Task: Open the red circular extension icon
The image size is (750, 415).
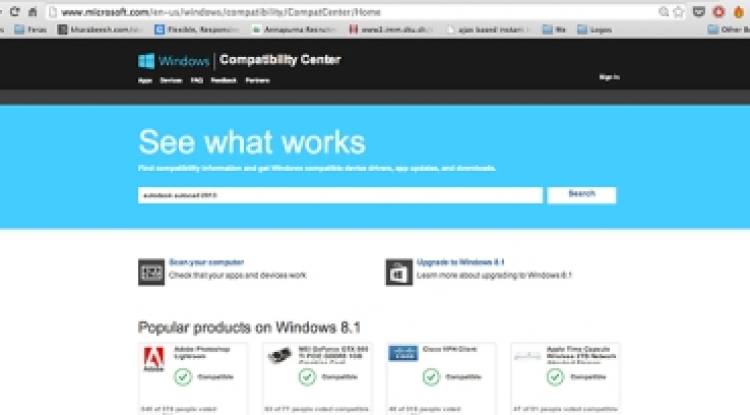Action: click(718, 11)
